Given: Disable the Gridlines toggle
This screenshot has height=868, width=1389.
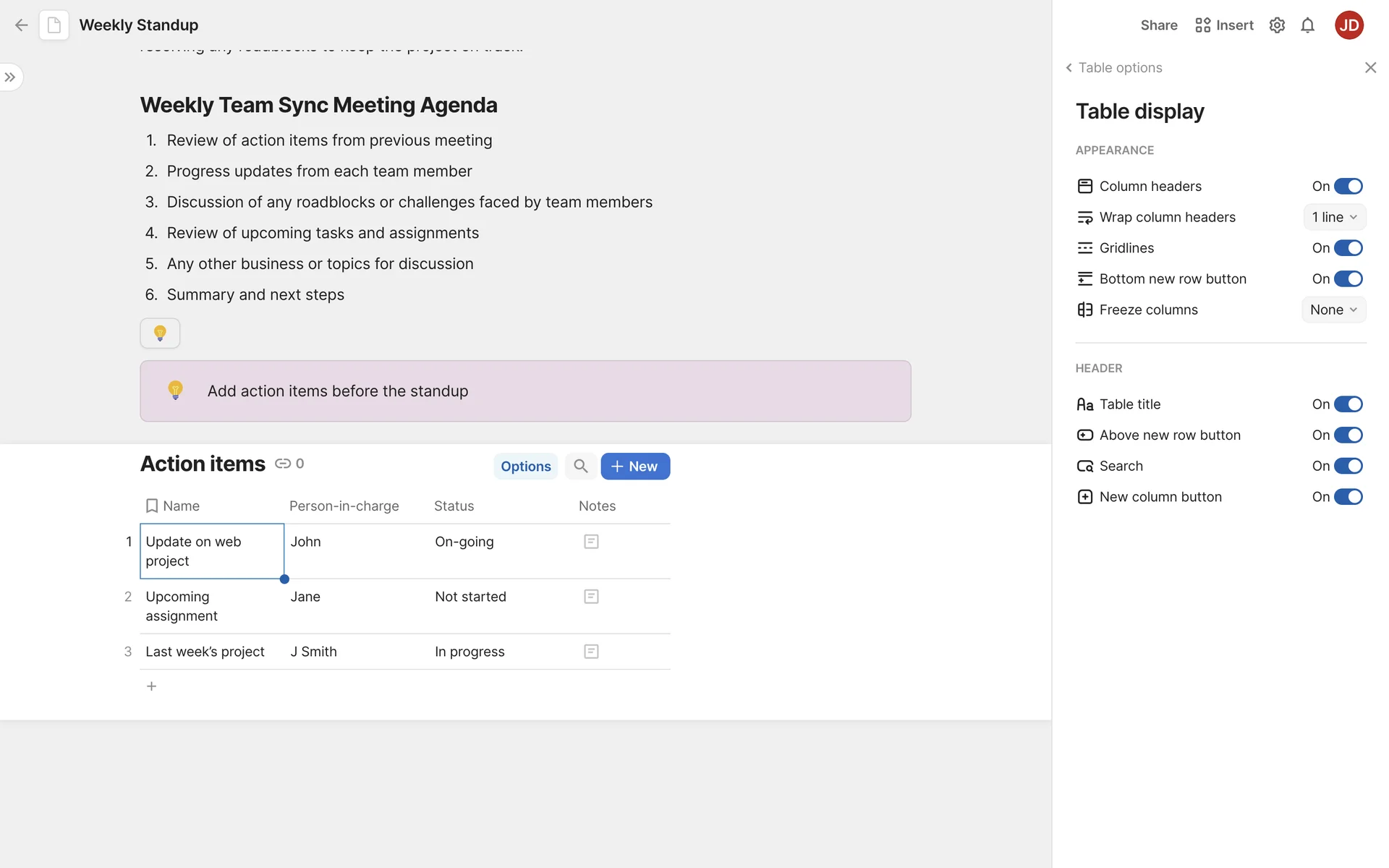Looking at the screenshot, I should click(x=1348, y=248).
